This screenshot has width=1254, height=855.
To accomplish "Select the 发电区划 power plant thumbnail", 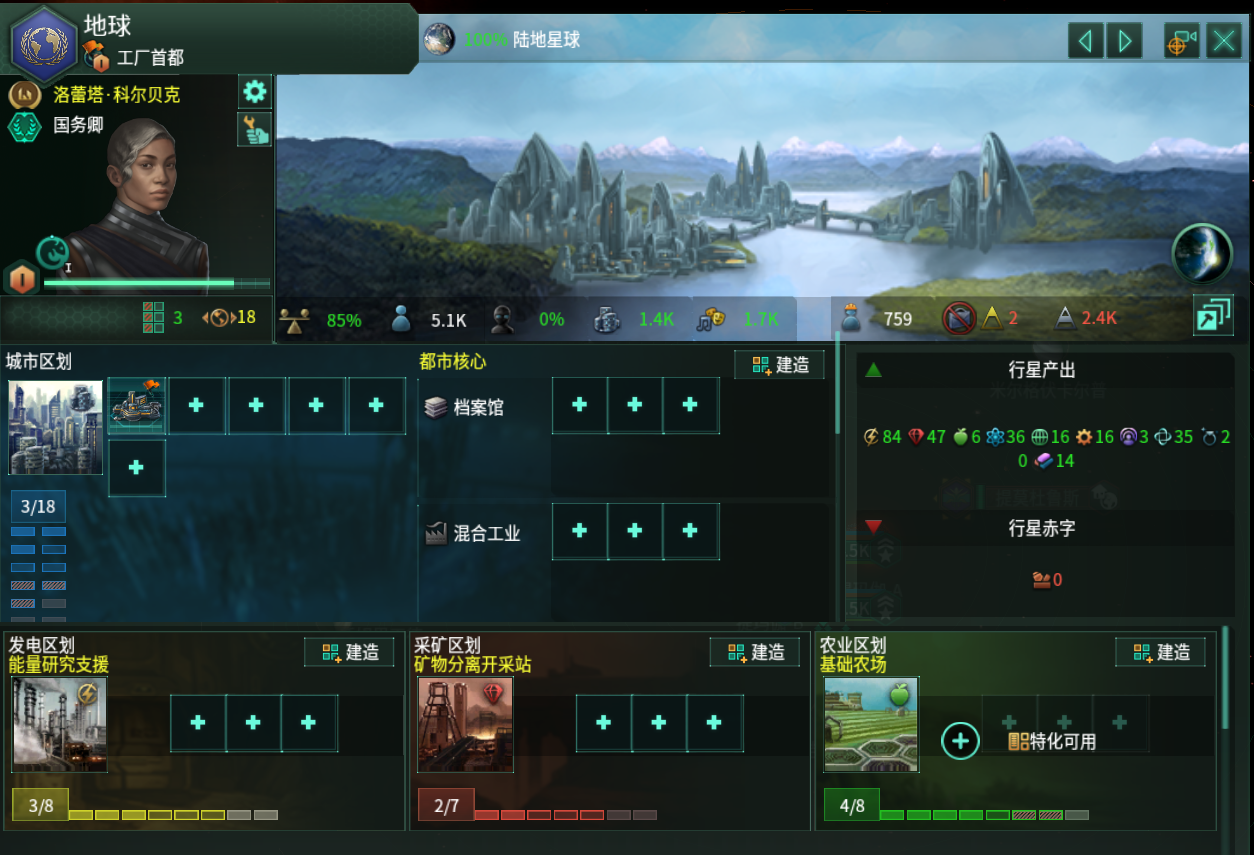I will 60,725.
